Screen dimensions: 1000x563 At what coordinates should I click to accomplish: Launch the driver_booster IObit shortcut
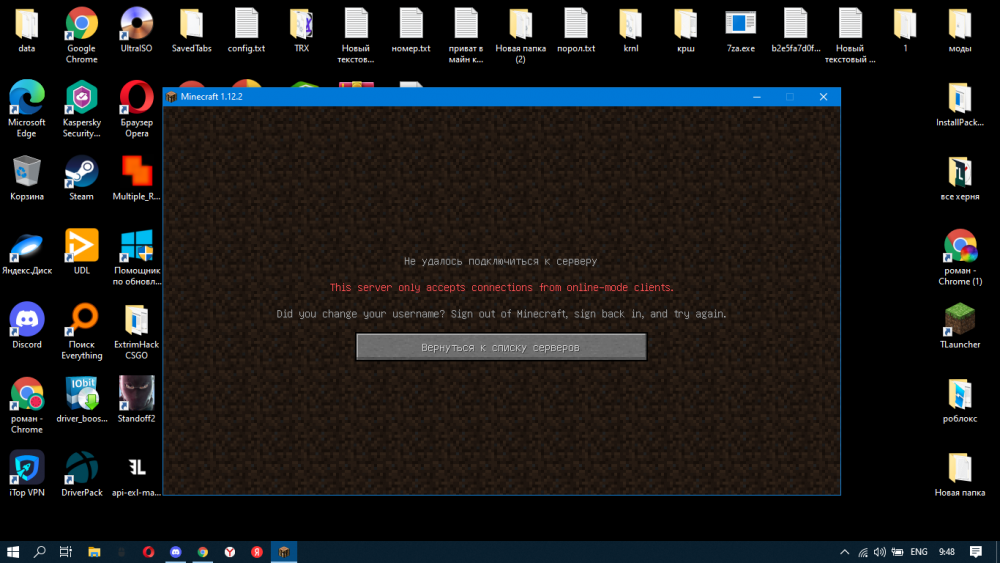point(82,400)
